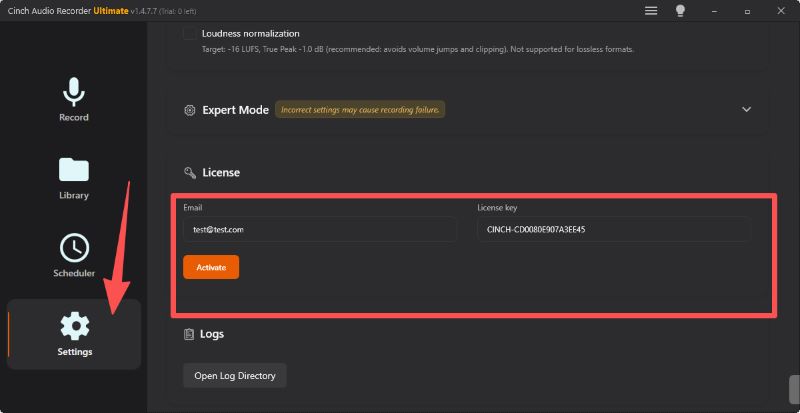Open Log Directory button
Viewport: 800px width, 413px height.
tap(235, 375)
